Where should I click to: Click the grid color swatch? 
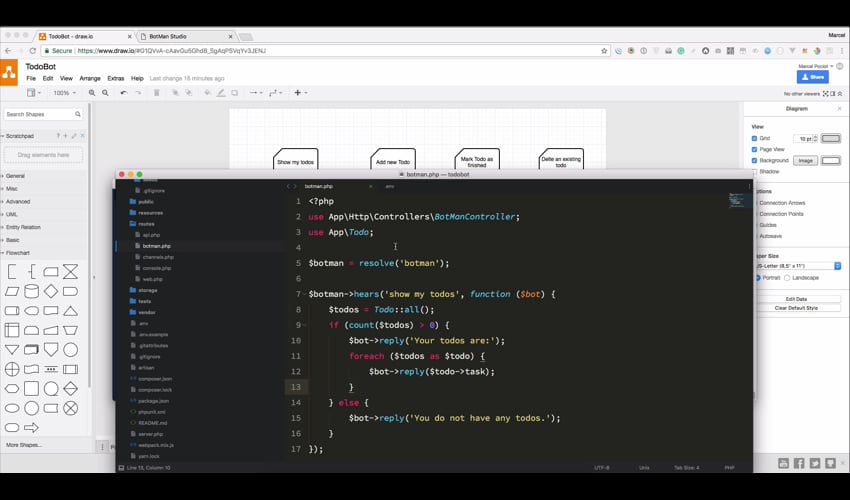pos(830,139)
